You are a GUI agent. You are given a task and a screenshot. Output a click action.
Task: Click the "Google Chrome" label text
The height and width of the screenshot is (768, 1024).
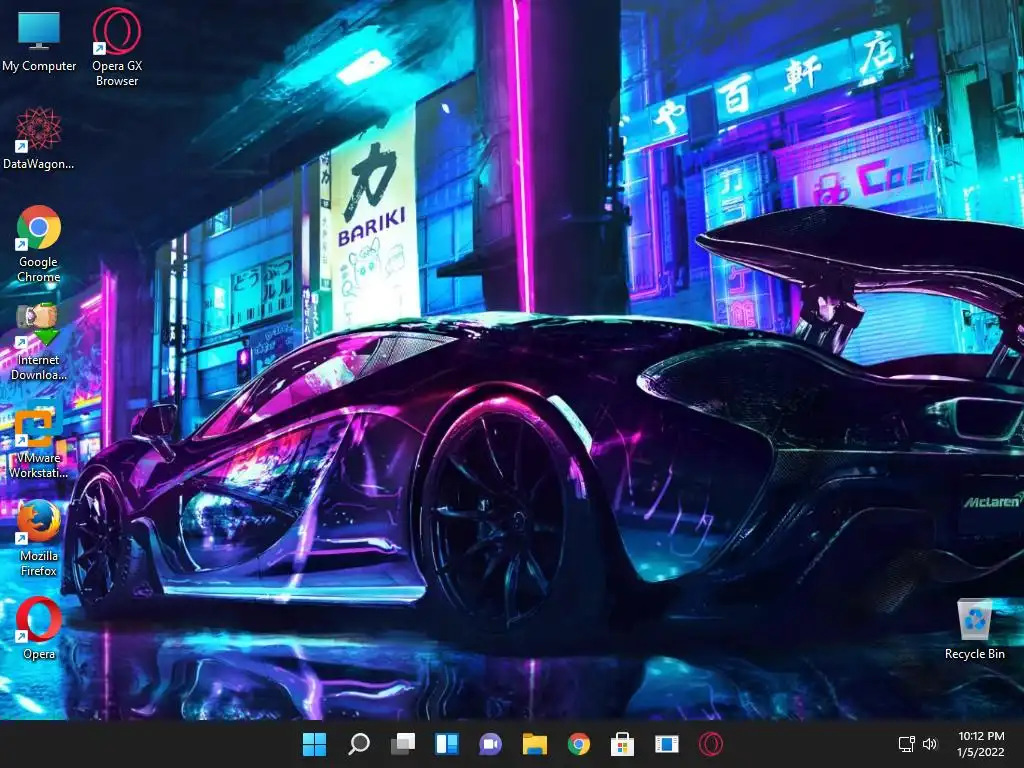tap(39, 269)
